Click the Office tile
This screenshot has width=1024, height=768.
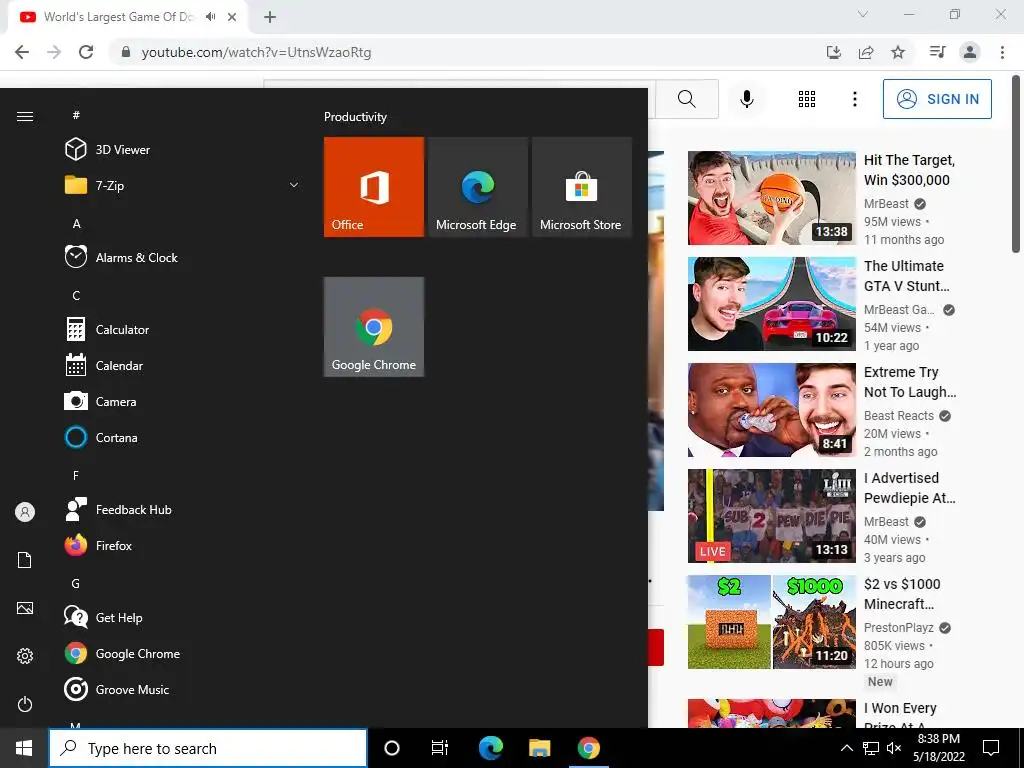[374, 187]
